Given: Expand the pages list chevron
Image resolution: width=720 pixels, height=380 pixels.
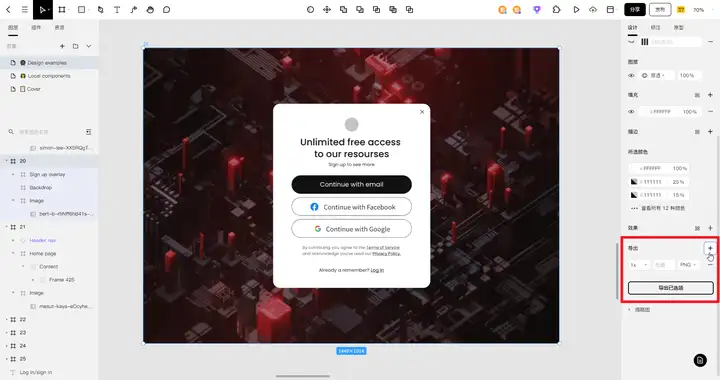Looking at the screenshot, I should 89,46.
